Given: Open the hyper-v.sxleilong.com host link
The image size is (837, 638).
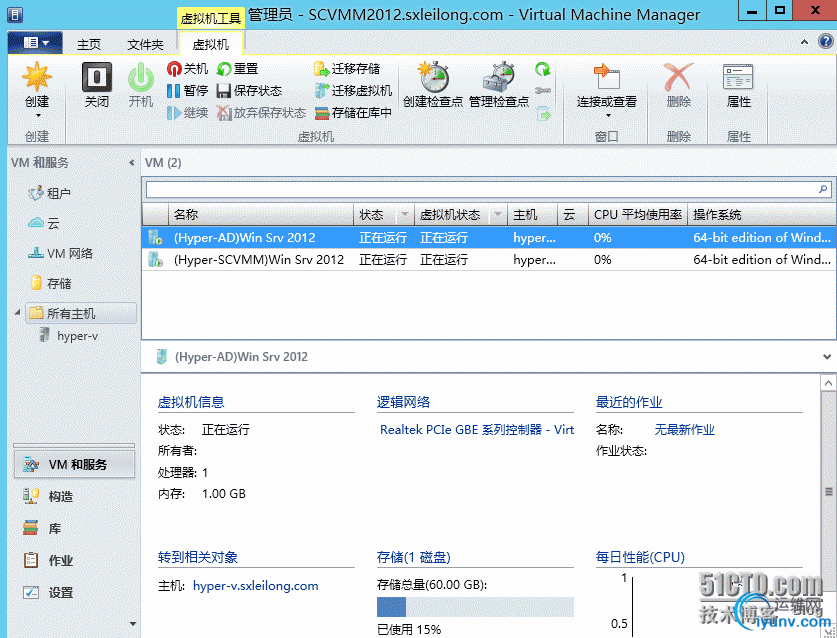Looking at the screenshot, I should click(256, 586).
